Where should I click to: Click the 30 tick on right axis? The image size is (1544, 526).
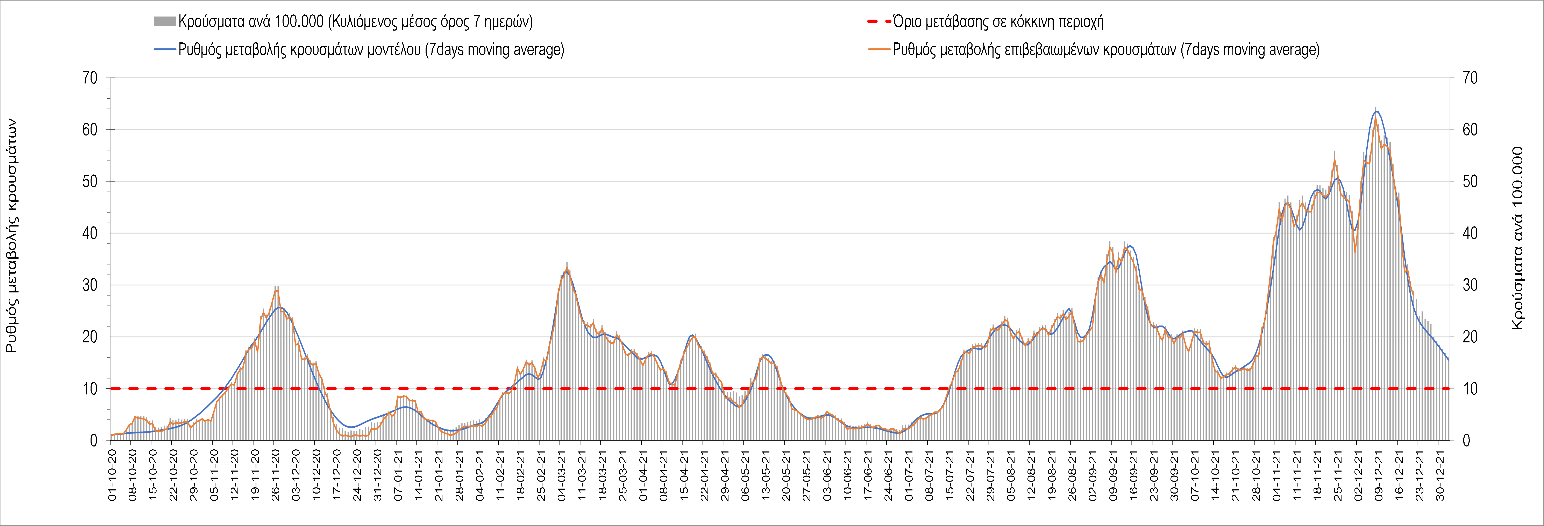point(1468,285)
